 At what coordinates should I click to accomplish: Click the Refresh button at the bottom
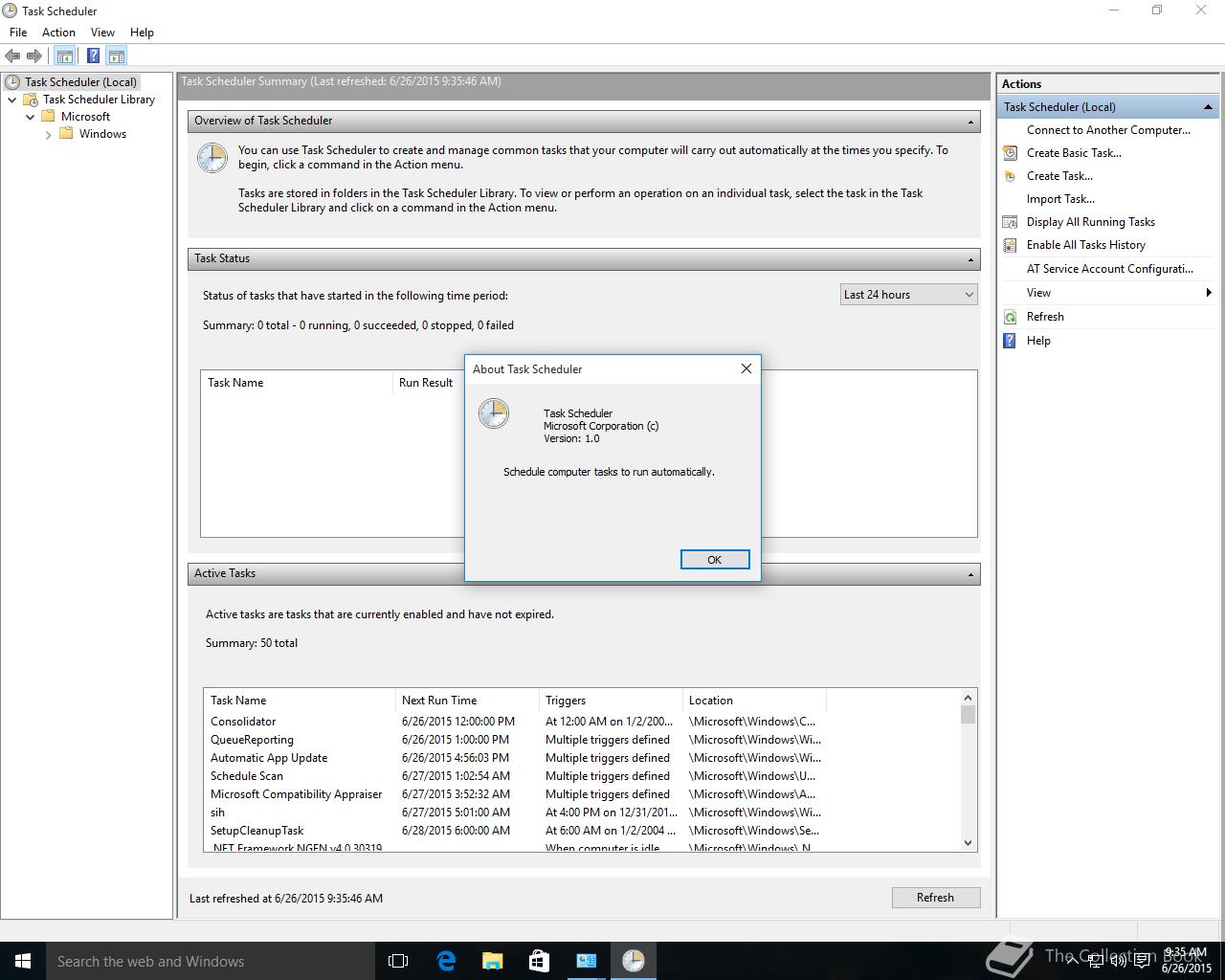(935, 898)
